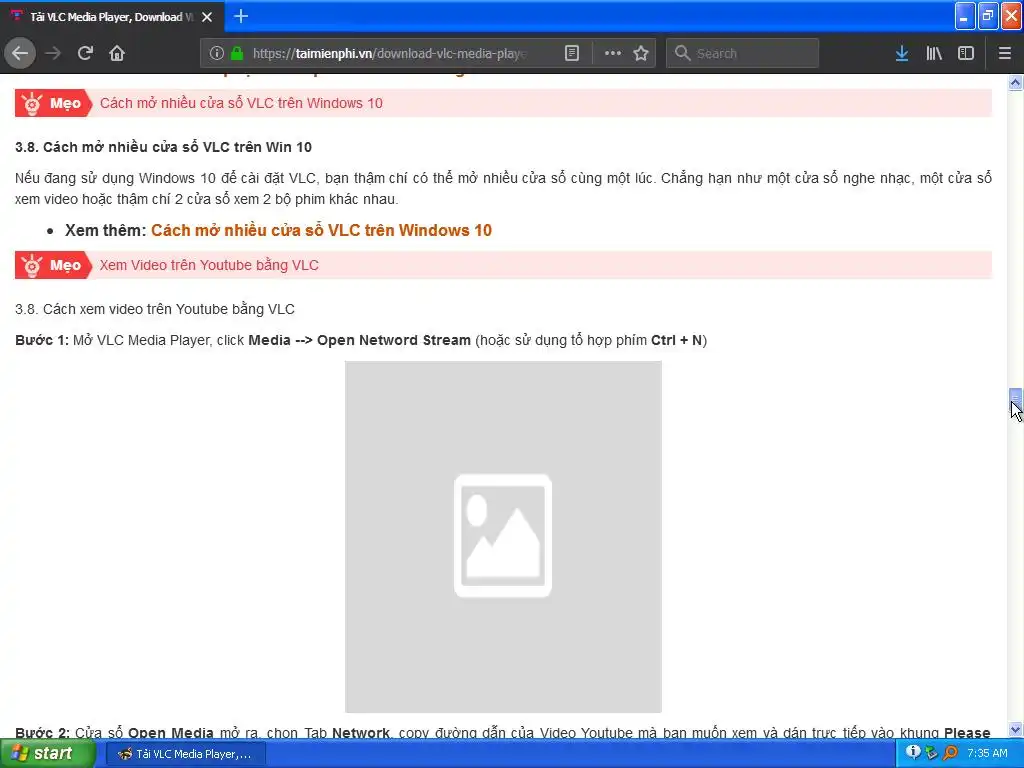
Task: Select the Tải VLC Media Player tab
Action: [x=112, y=16]
